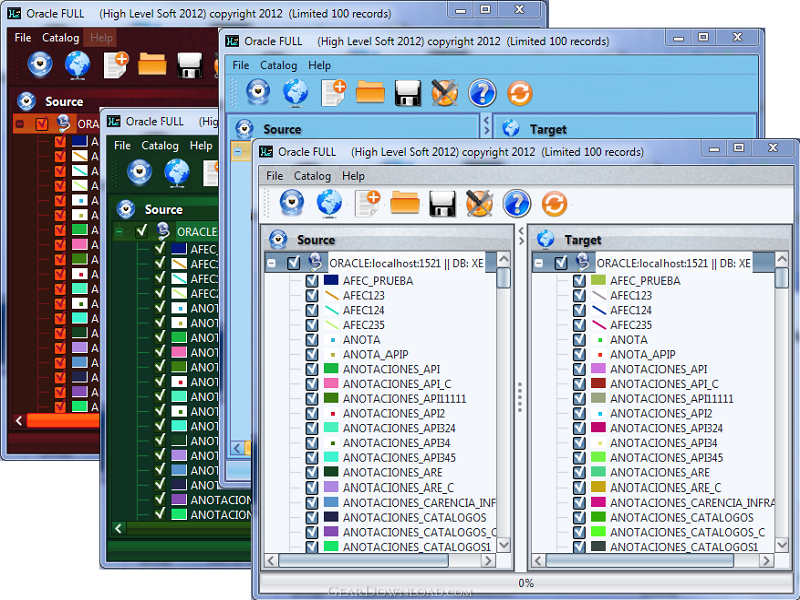Click the open folder icon in front window toolbar
Image resolution: width=800 pixels, height=600 pixels.
405,203
